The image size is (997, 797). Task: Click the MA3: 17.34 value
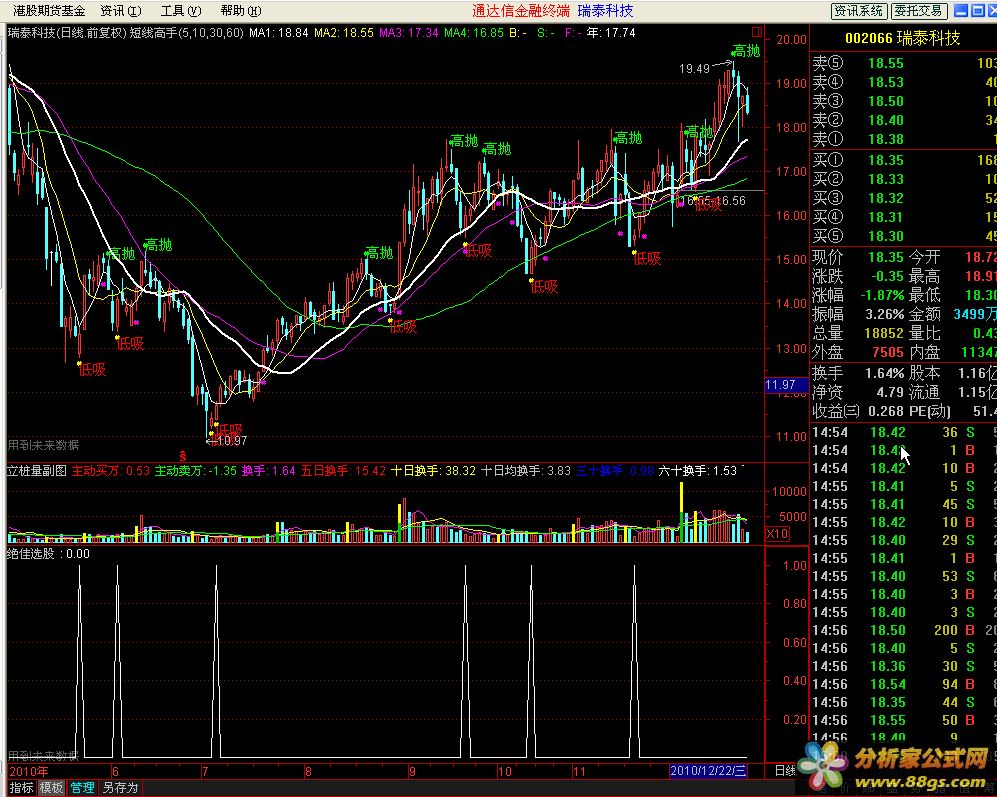coord(409,32)
